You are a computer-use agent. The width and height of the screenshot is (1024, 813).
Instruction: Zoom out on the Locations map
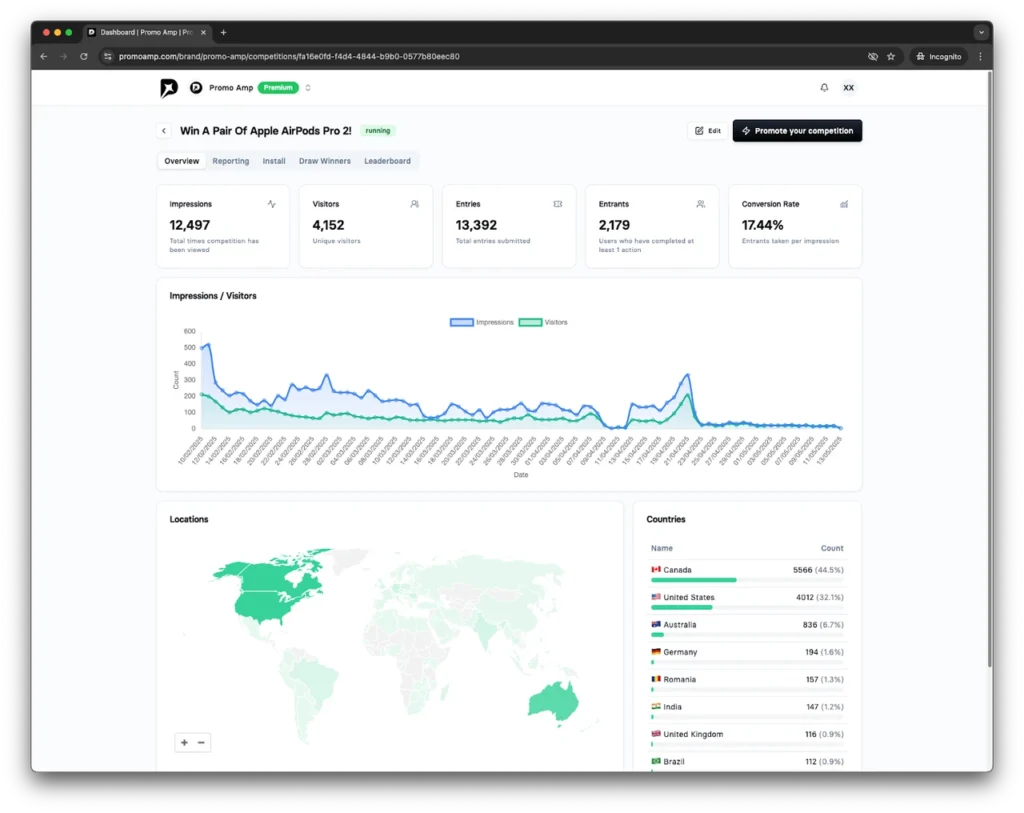(x=201, y=742)
